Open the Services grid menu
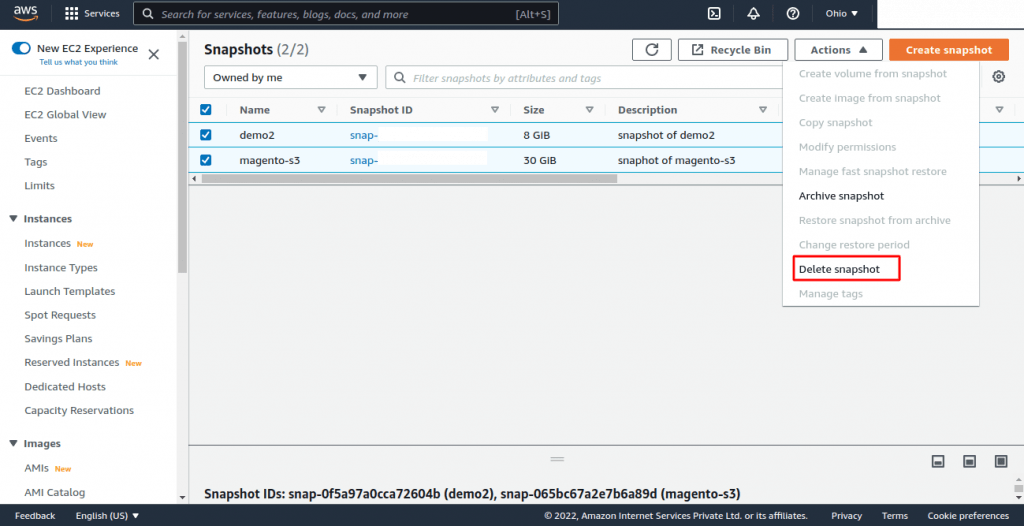Image resolution: width=1024 pixels, height=526 pixels. click(92, 14)
